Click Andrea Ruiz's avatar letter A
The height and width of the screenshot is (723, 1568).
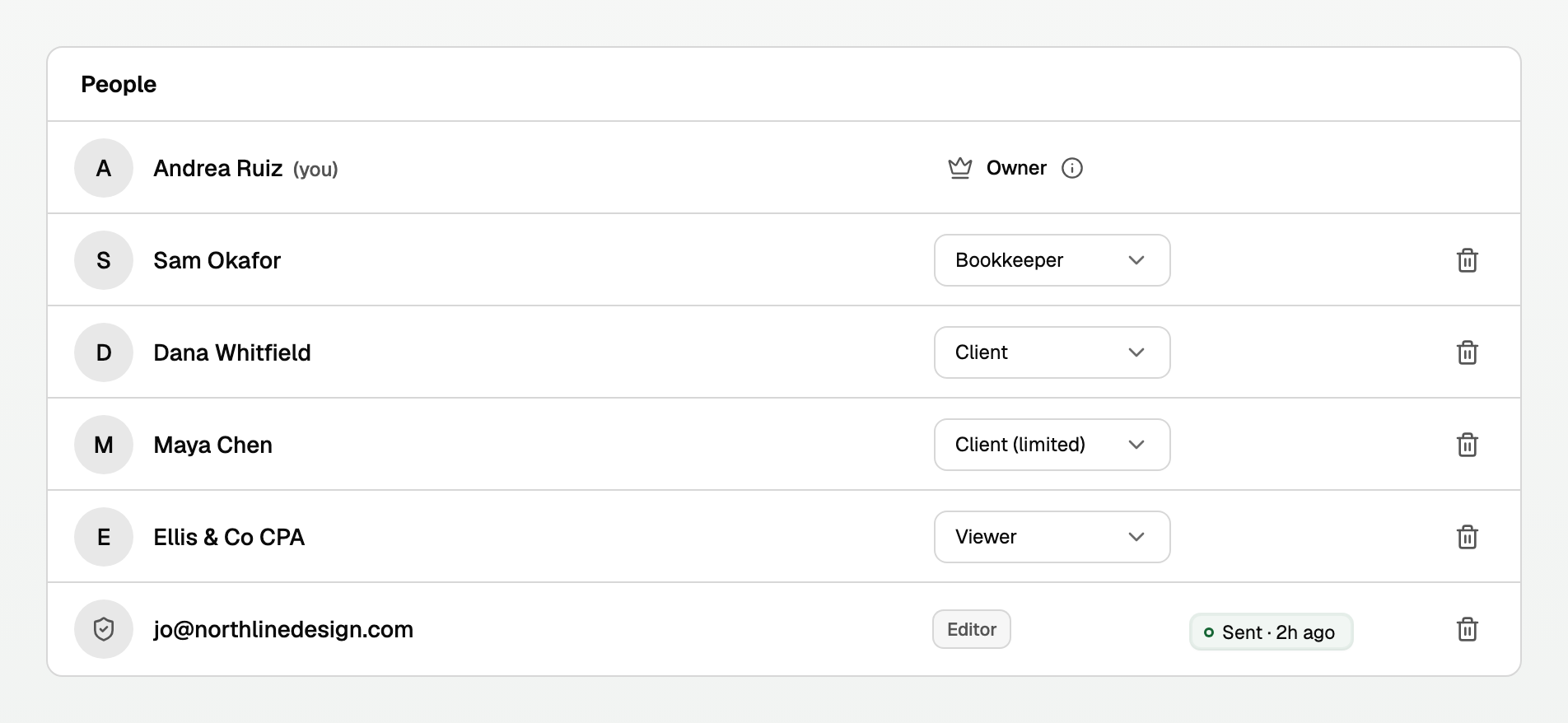click(104, 168)
